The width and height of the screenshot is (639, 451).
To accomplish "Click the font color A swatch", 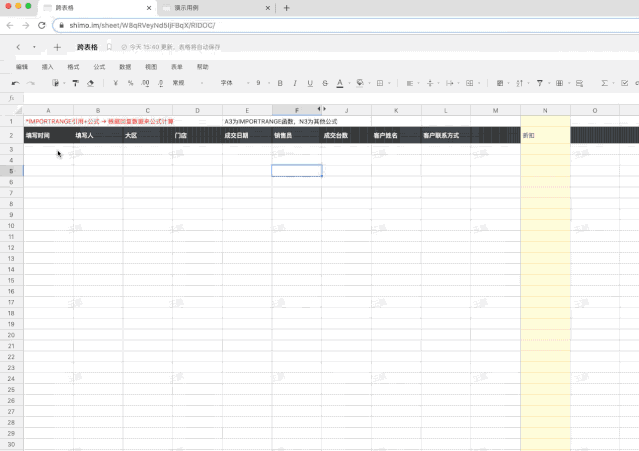I will click(x=340, y=83).
